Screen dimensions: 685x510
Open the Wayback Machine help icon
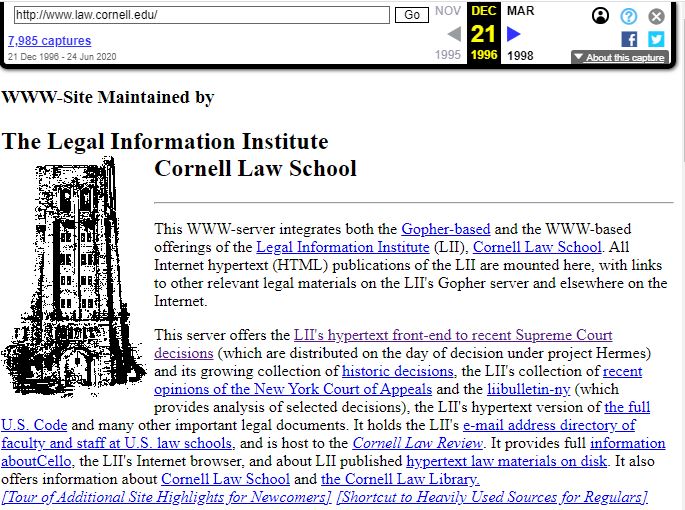pos(629,17)
